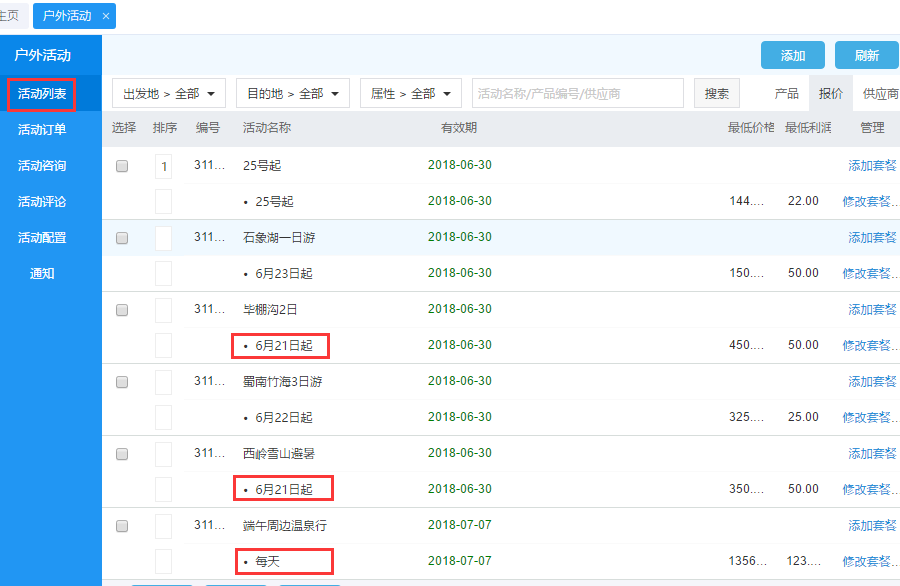Close the 户外活动 tab

106,16
